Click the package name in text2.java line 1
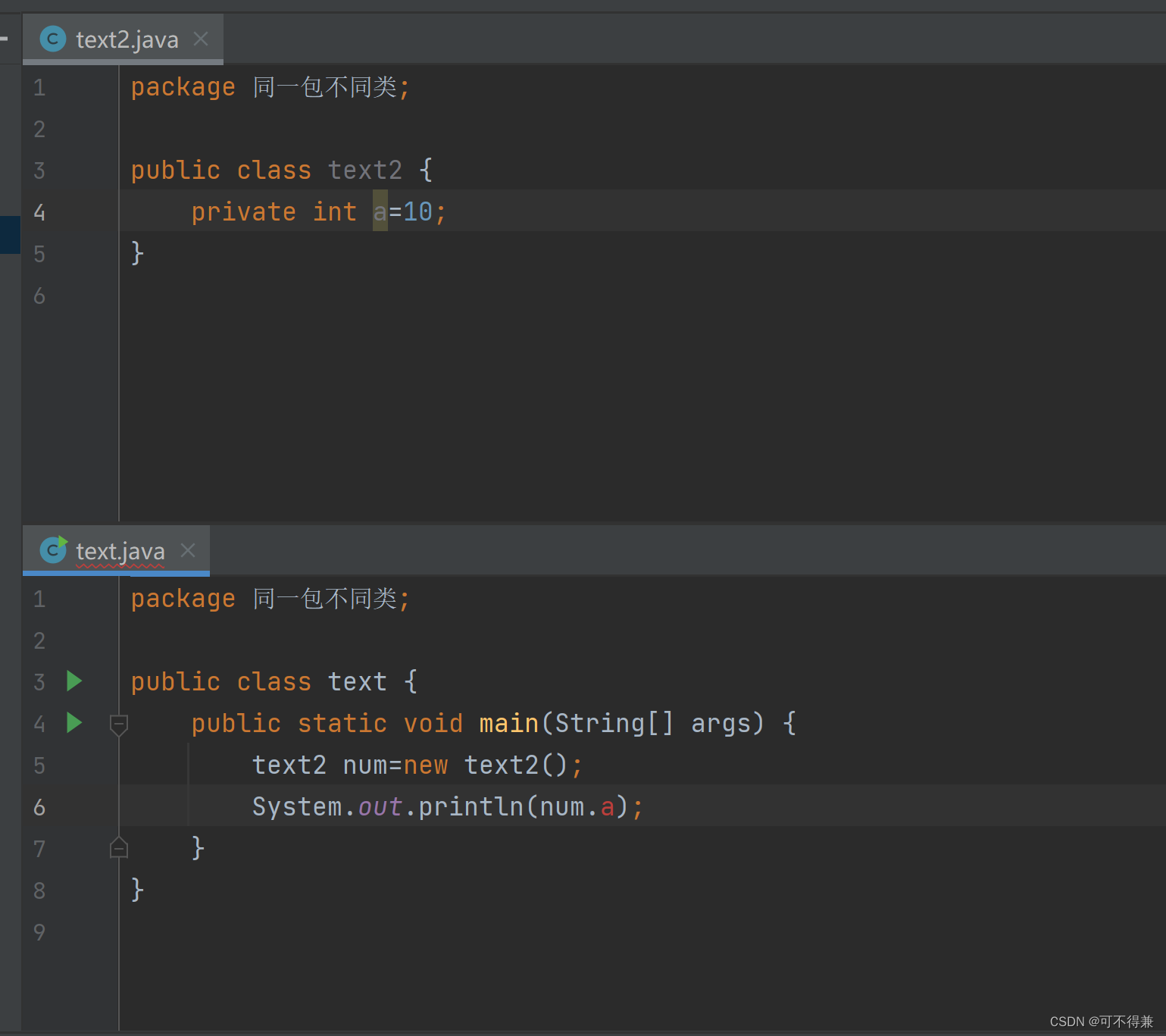Viewport: 1166px width, 1036px height. click(x=324, y=87)
